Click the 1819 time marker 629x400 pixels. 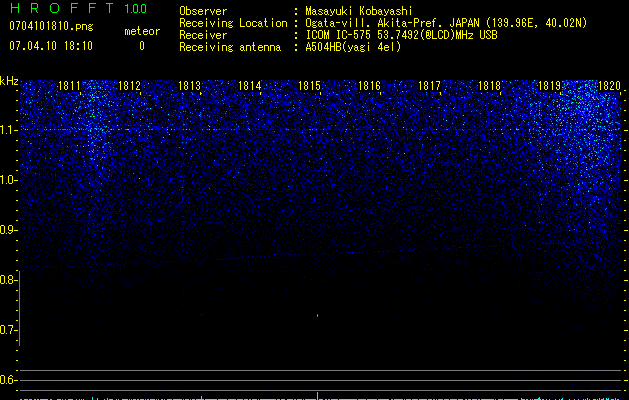tap(549, 86)
